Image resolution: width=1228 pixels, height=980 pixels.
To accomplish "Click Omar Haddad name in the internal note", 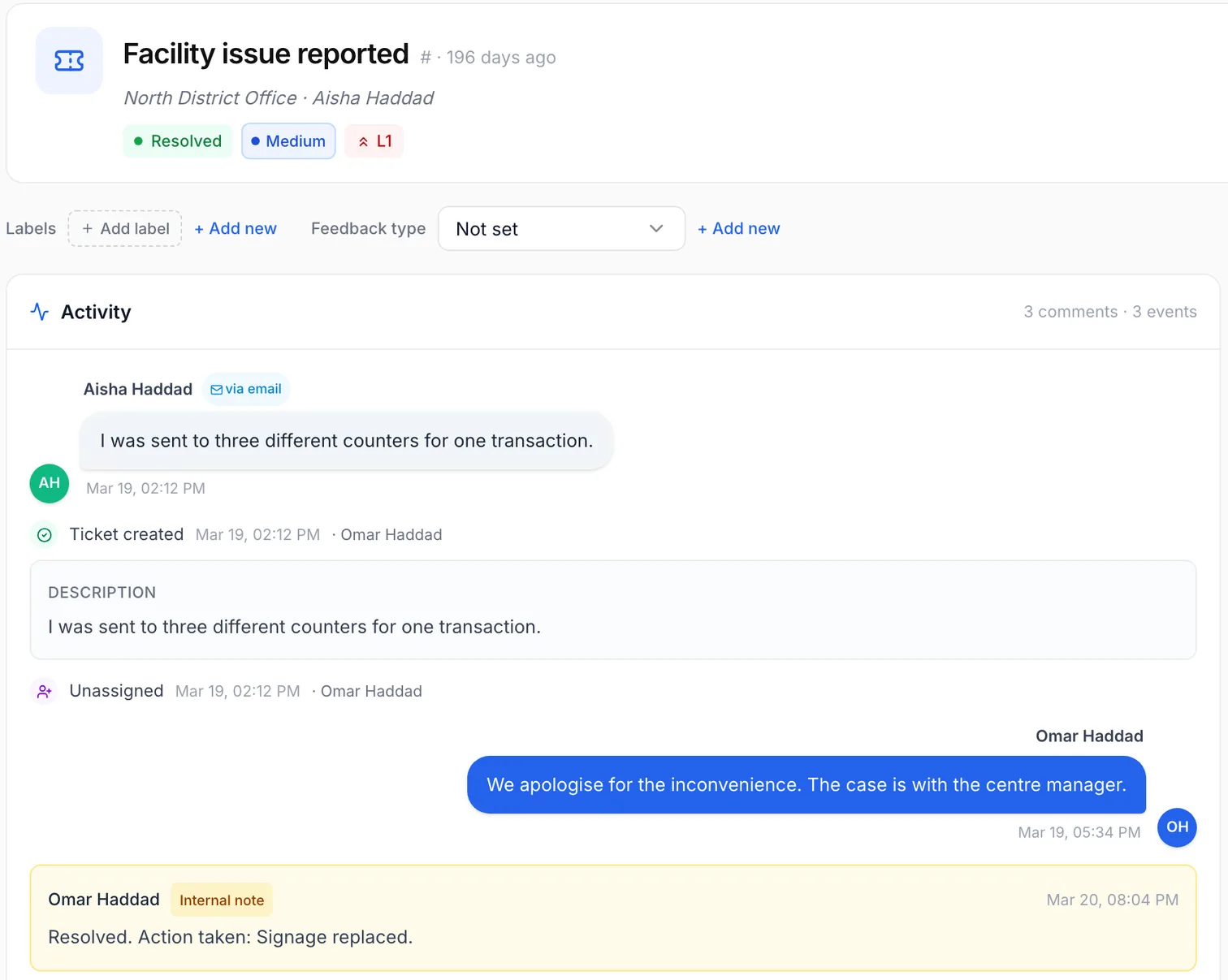I will [104, 900].
